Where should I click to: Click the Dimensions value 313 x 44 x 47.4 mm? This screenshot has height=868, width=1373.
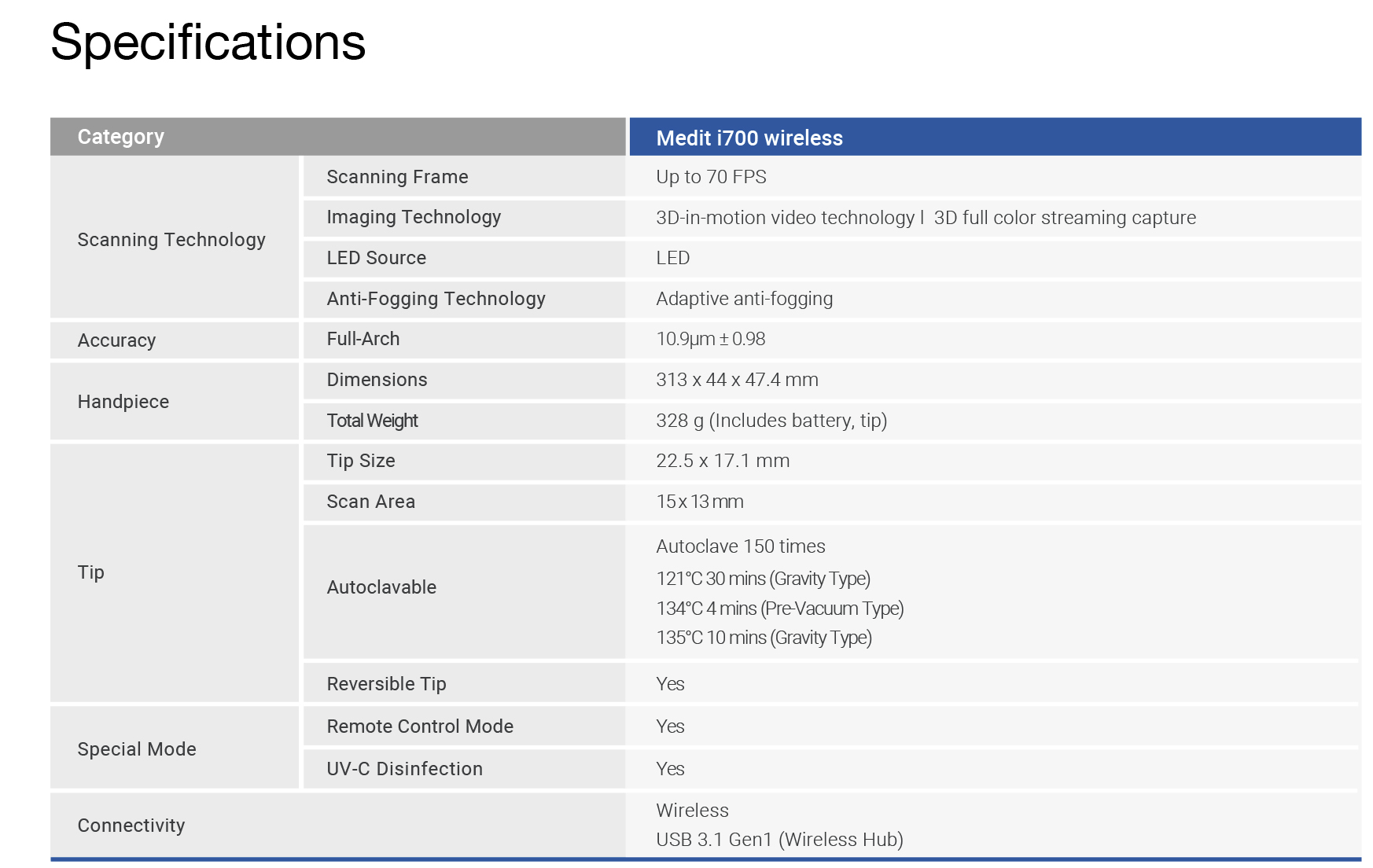click(737, 380)
